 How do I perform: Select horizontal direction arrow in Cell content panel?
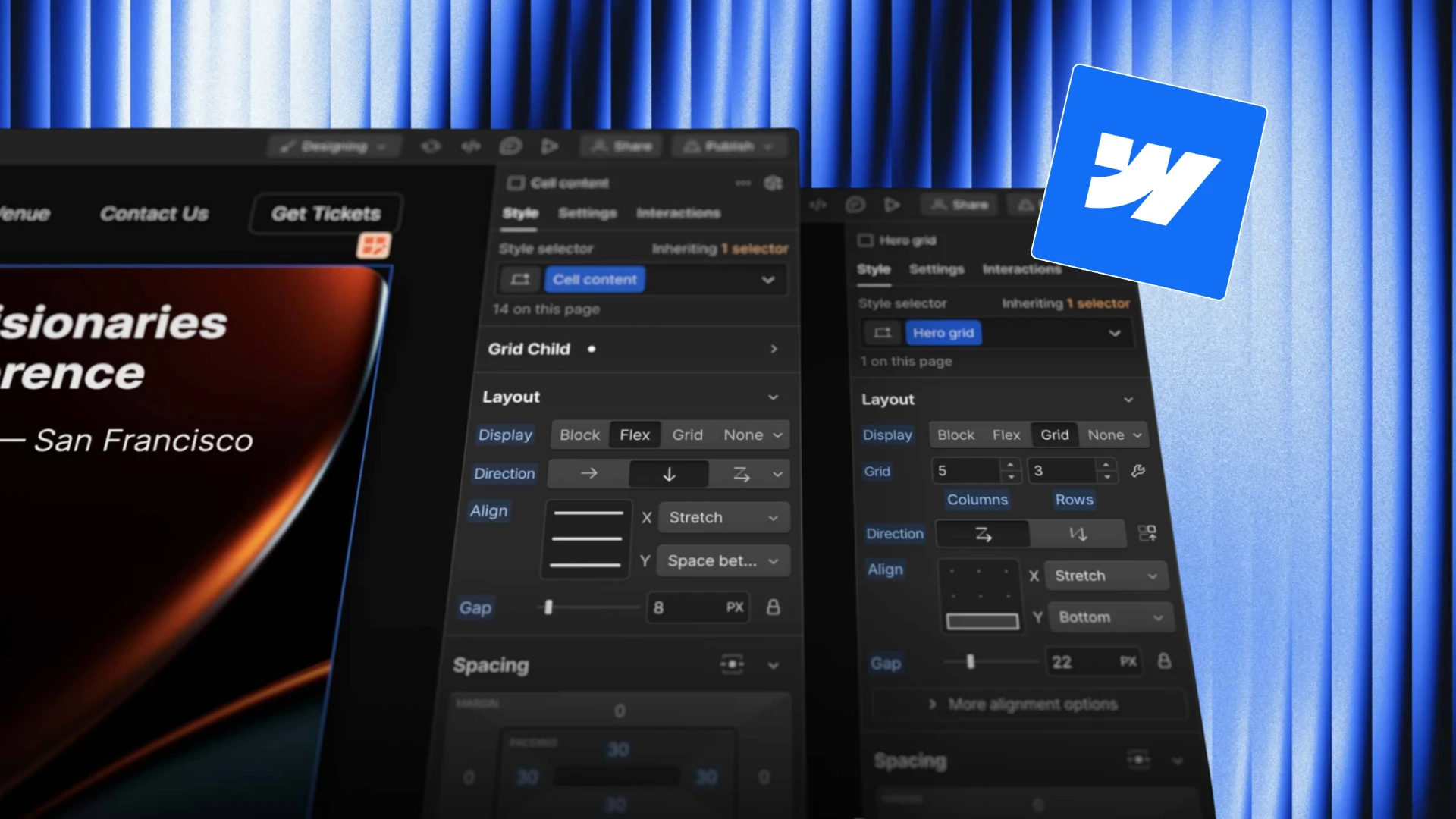click(x=589, y=474)
